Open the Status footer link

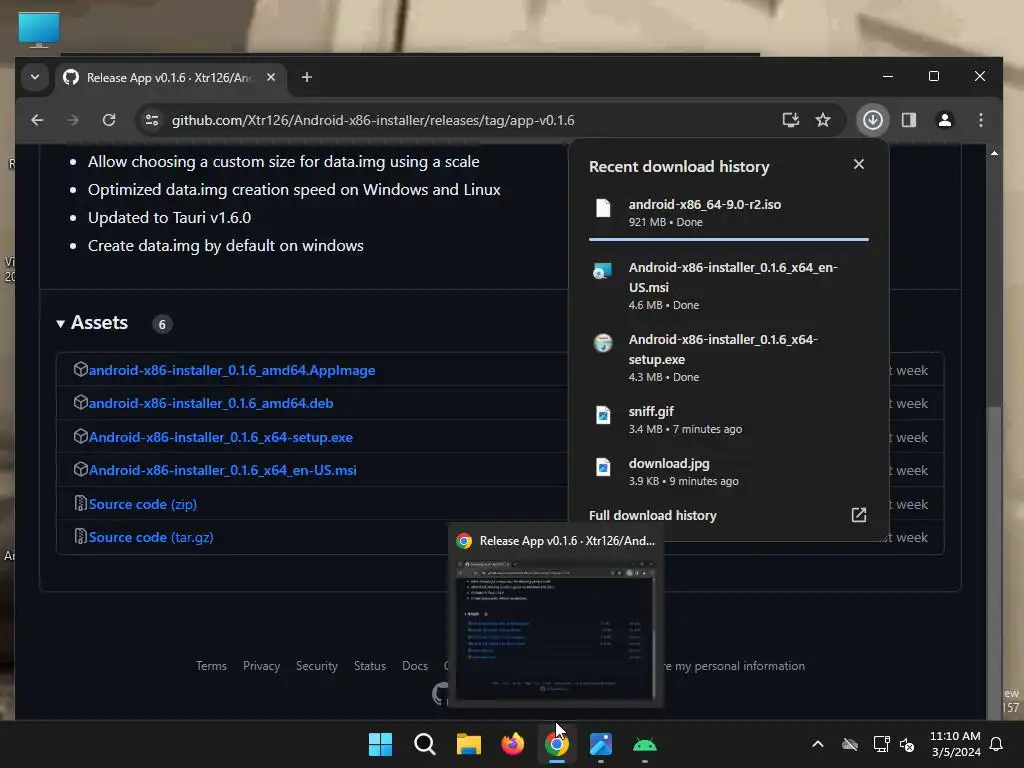point(370,666)
